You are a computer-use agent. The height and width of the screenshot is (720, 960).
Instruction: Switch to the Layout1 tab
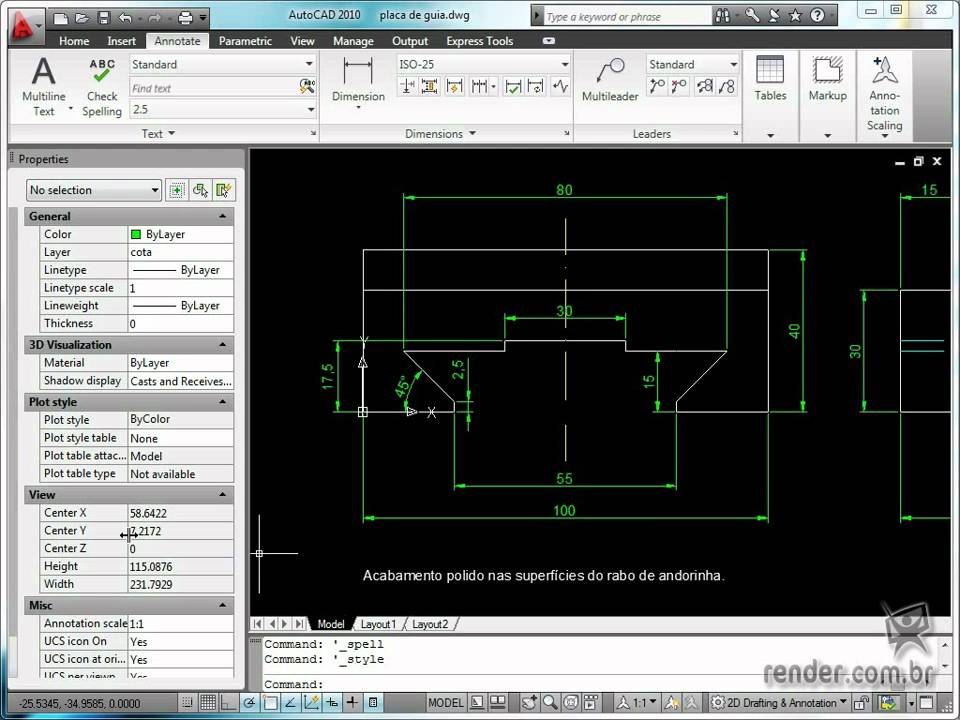pyautogui.click(x=378, y=624)
